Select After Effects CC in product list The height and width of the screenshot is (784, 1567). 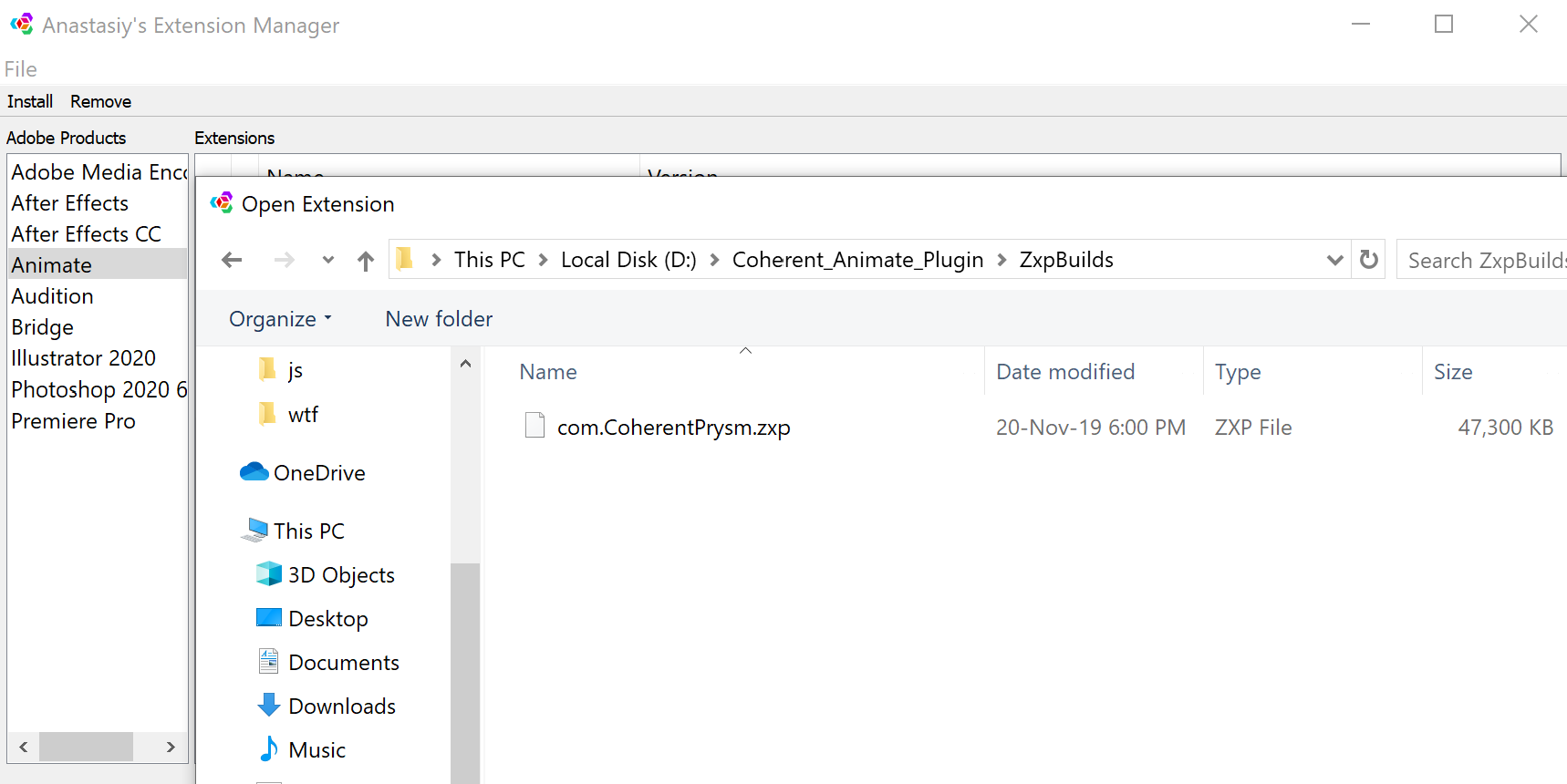(98, 233)
